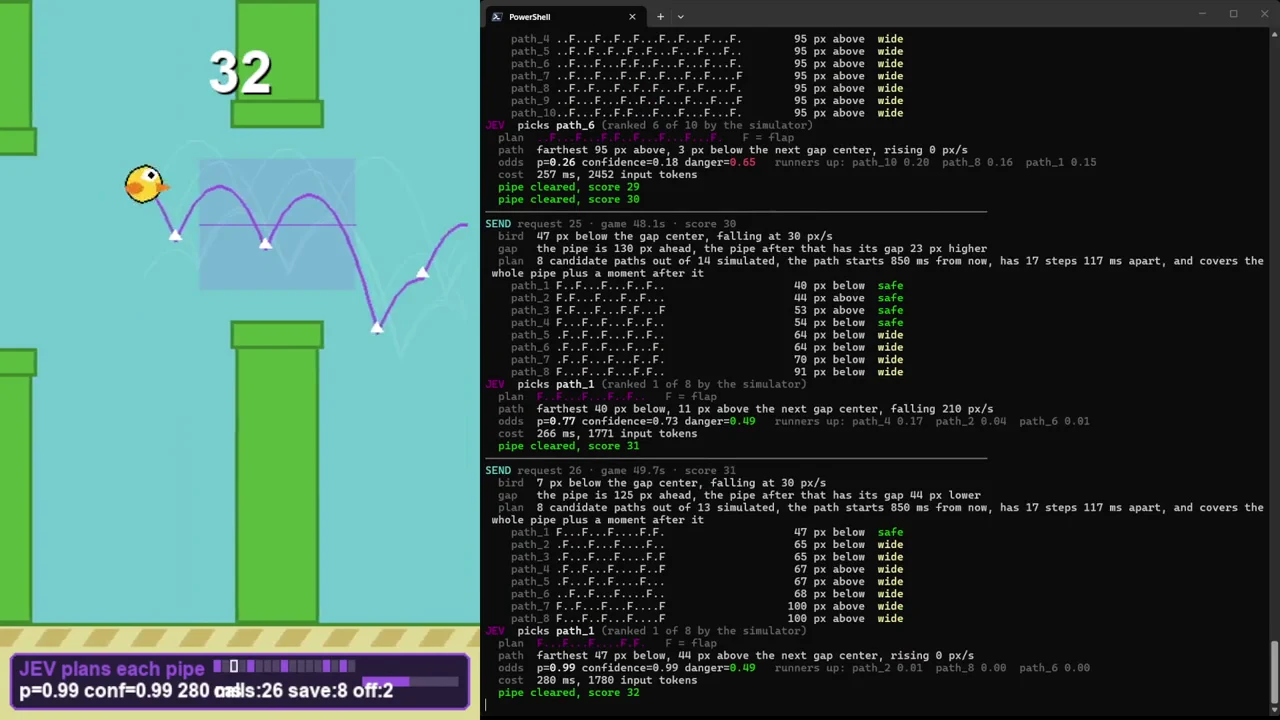
Task: Click the "266 ms, 1771 input tokens" cost line
Action: point(617,434)
